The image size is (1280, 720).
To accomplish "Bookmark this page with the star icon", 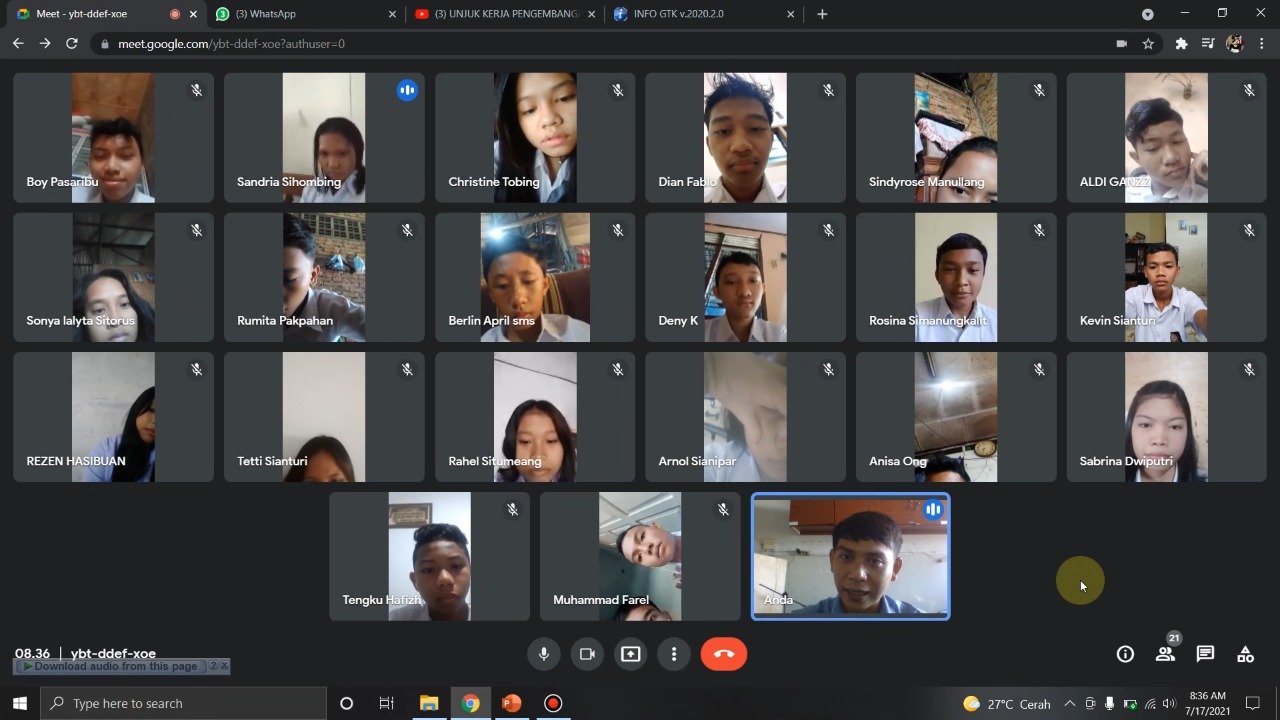I will click(x=1148, y=44).
